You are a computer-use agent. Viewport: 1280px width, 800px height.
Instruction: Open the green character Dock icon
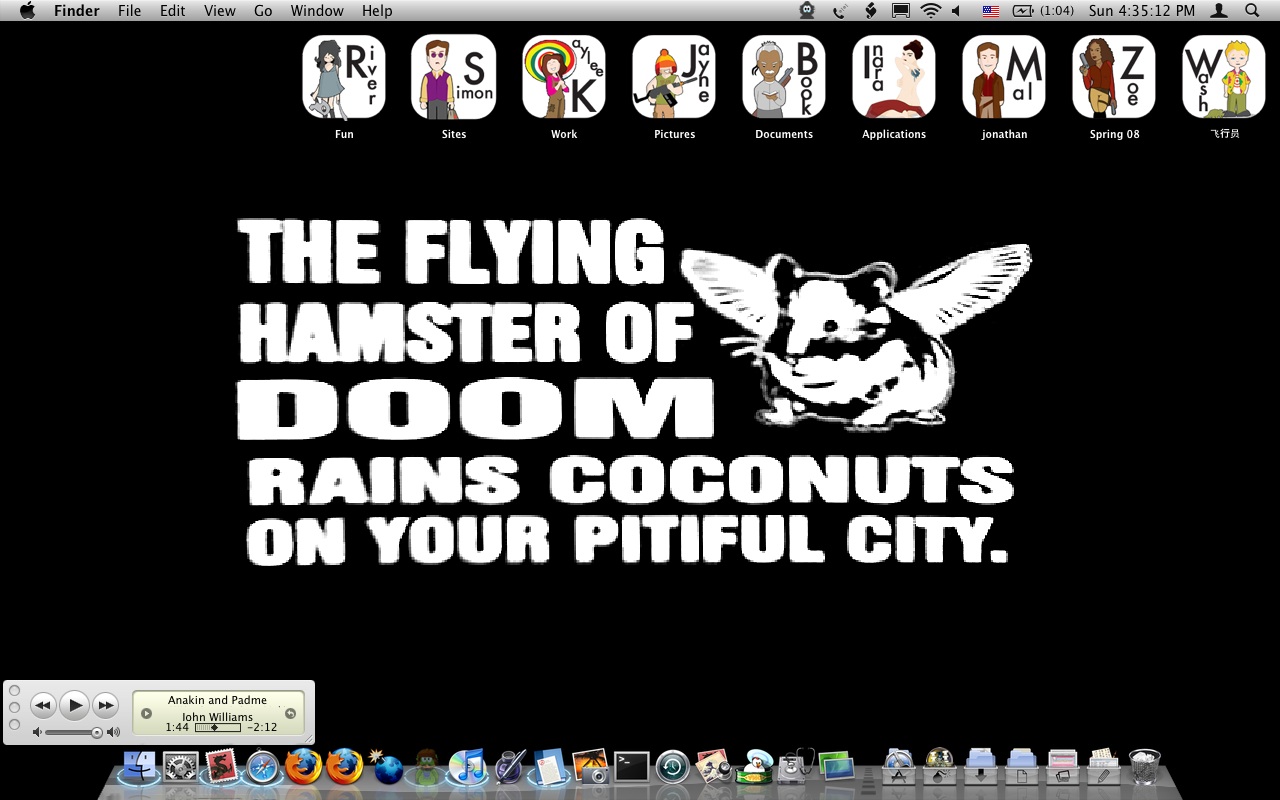(x=427, y=768)
